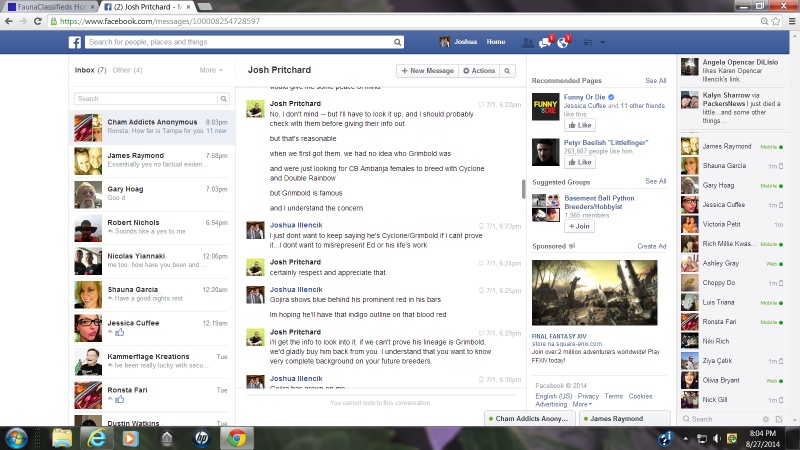Click the Home link in top bar

496,42
